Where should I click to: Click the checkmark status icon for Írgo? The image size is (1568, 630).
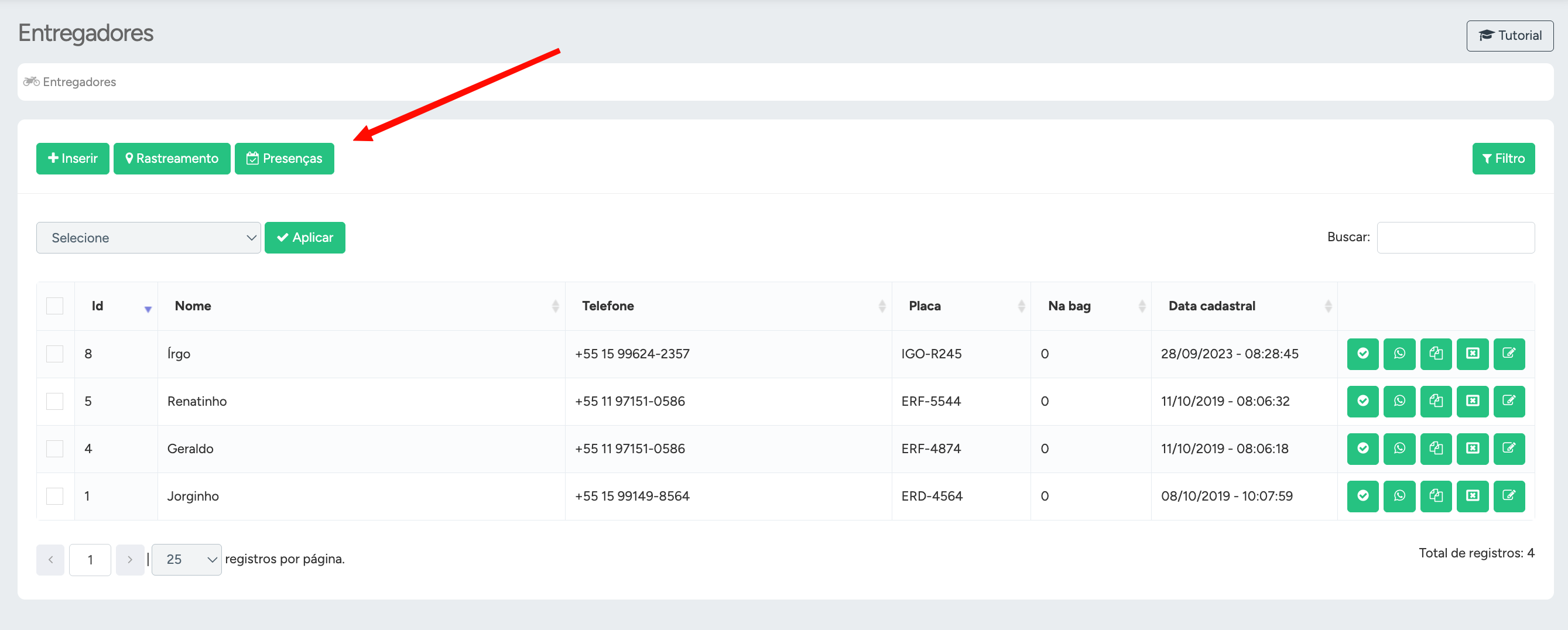tap(1362, 354)
